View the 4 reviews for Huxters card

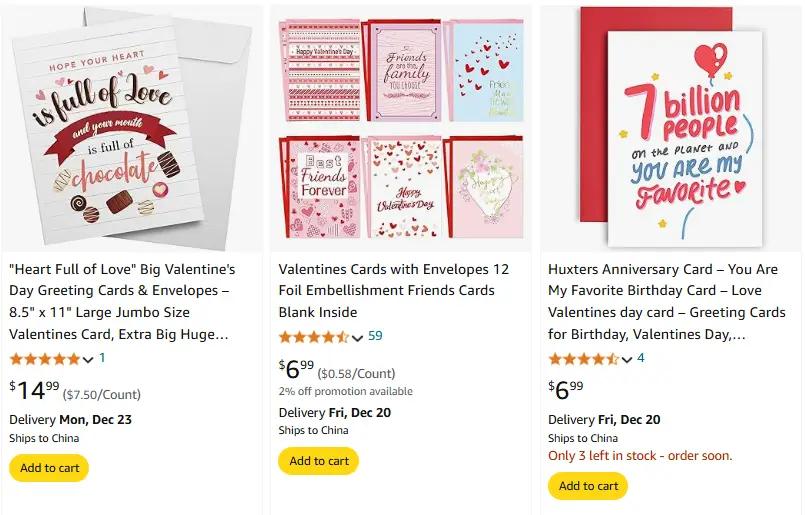coord(641,358)
